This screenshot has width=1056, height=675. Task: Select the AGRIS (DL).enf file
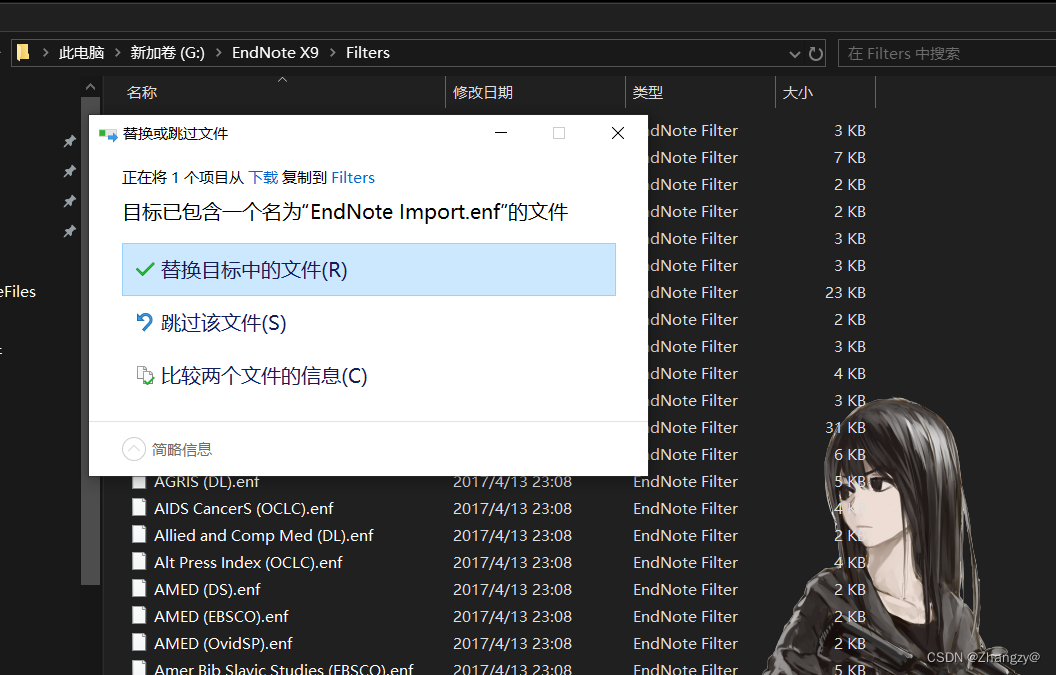coord(206,482)
